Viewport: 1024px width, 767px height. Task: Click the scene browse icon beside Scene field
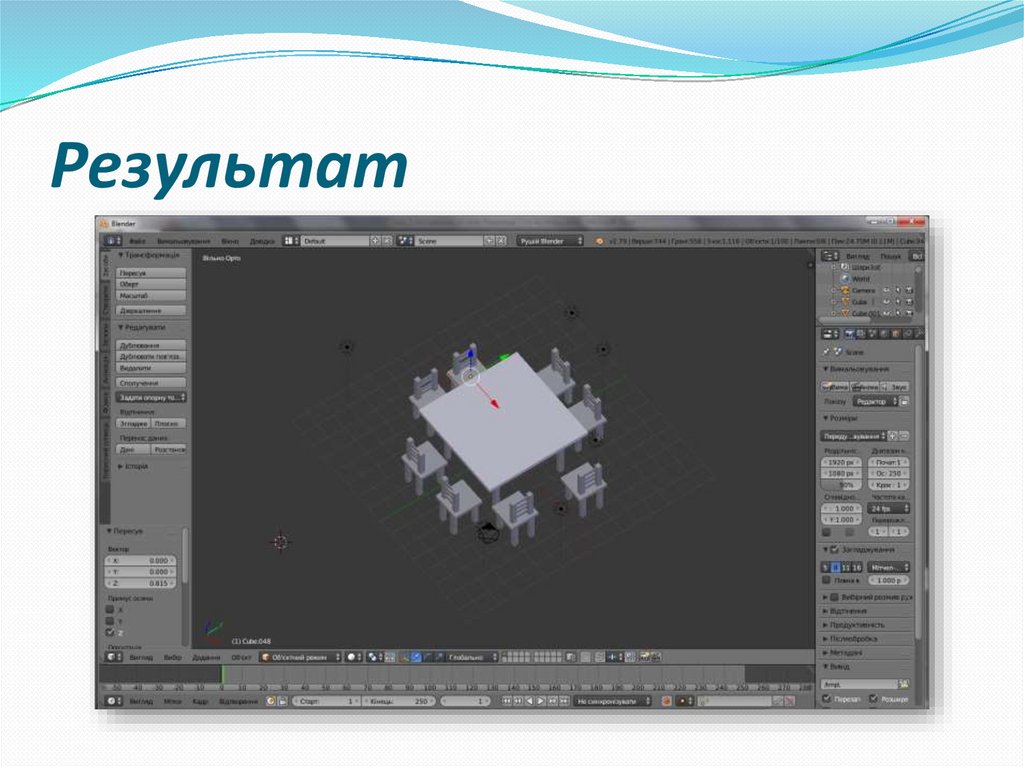[405, 241]
